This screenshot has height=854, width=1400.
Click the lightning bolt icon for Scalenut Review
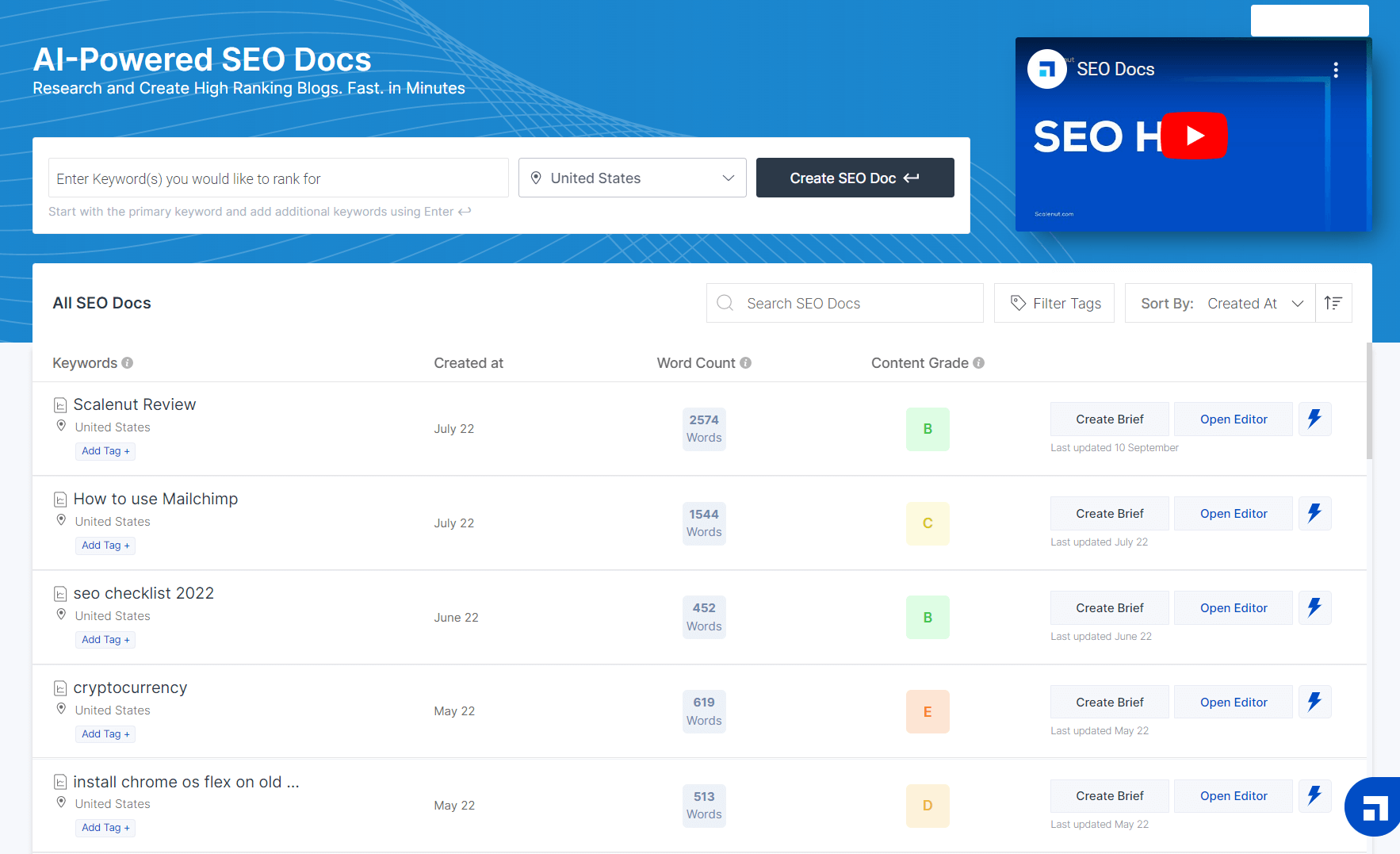[x=1314, y=419]
